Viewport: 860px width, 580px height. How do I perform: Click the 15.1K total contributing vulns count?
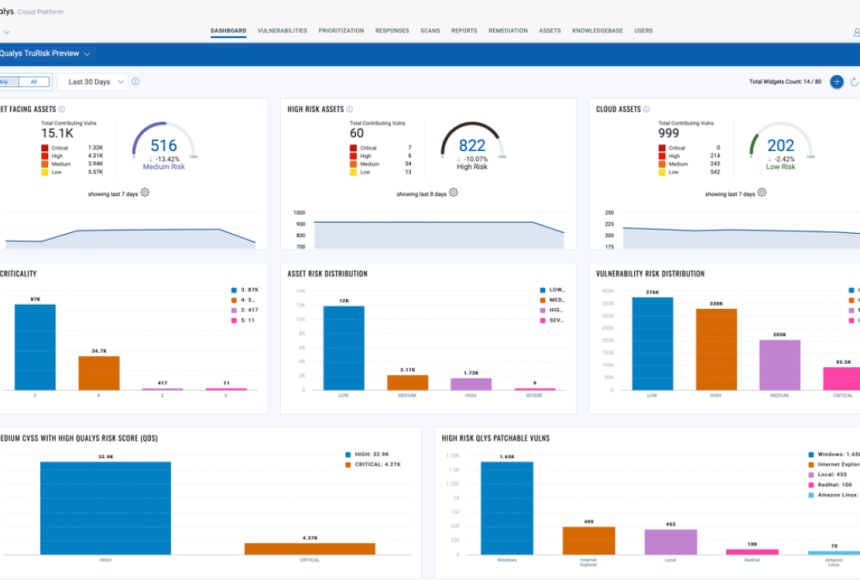[57, 133]
